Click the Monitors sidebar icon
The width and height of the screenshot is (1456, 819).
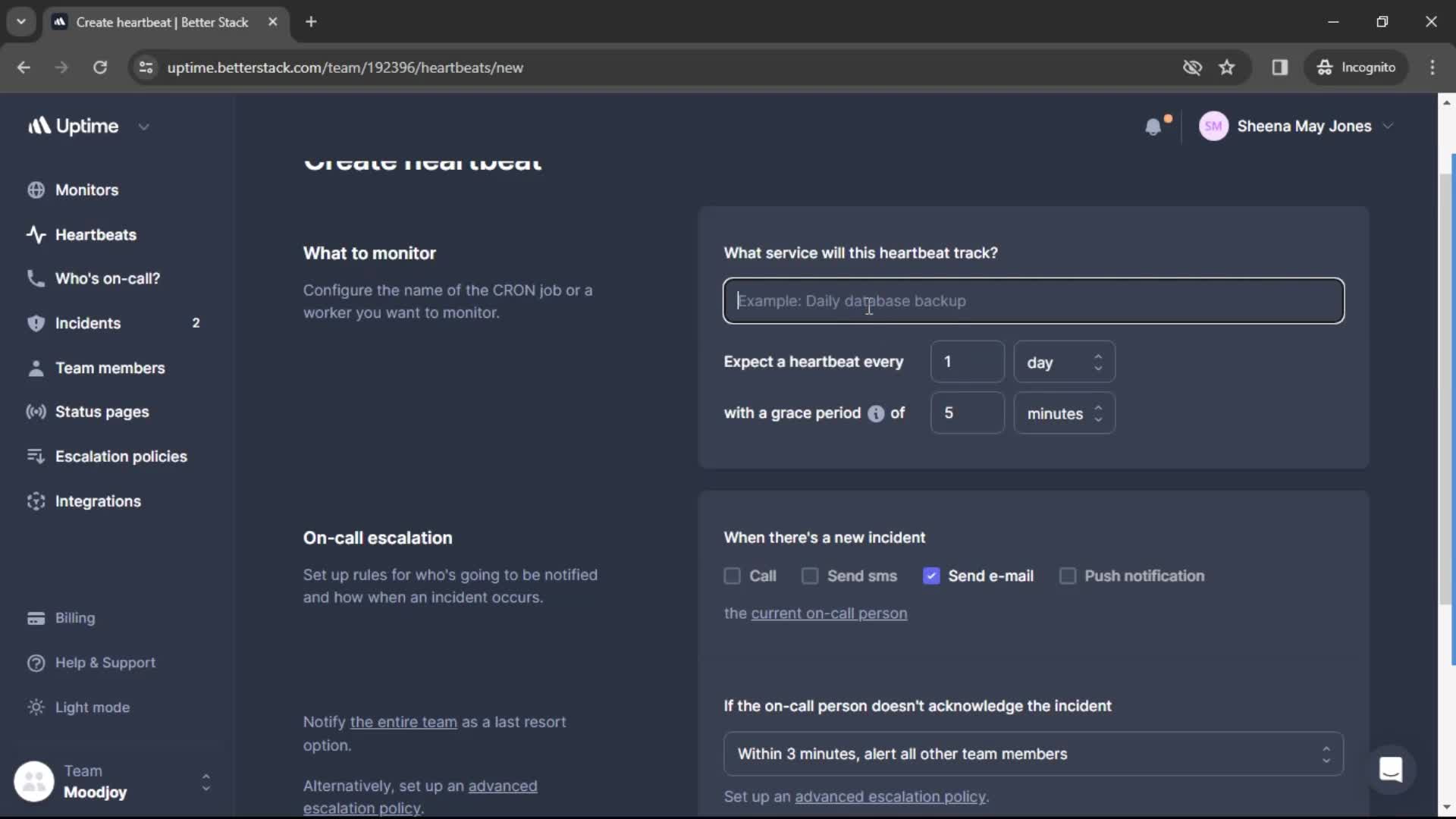(35, 189)
